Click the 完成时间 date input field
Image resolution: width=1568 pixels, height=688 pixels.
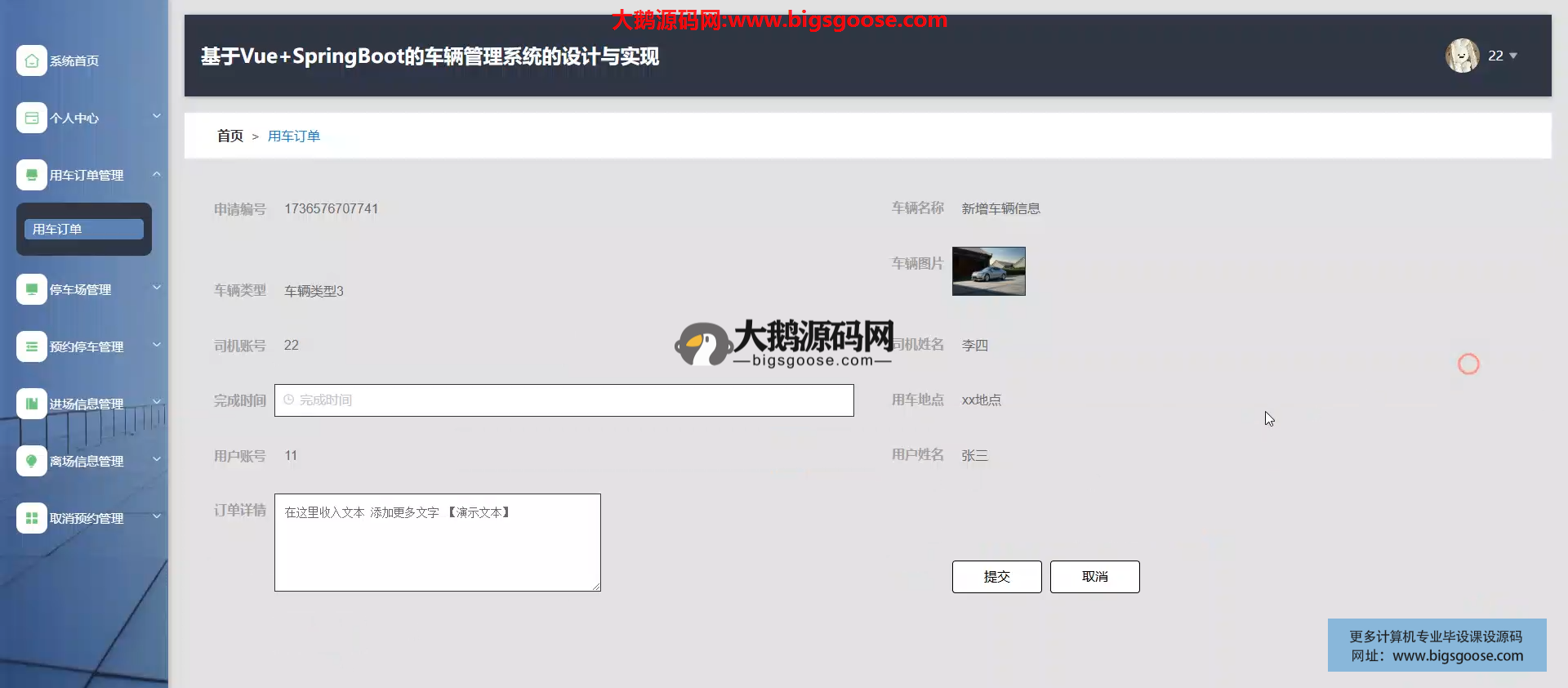point(563,400)
